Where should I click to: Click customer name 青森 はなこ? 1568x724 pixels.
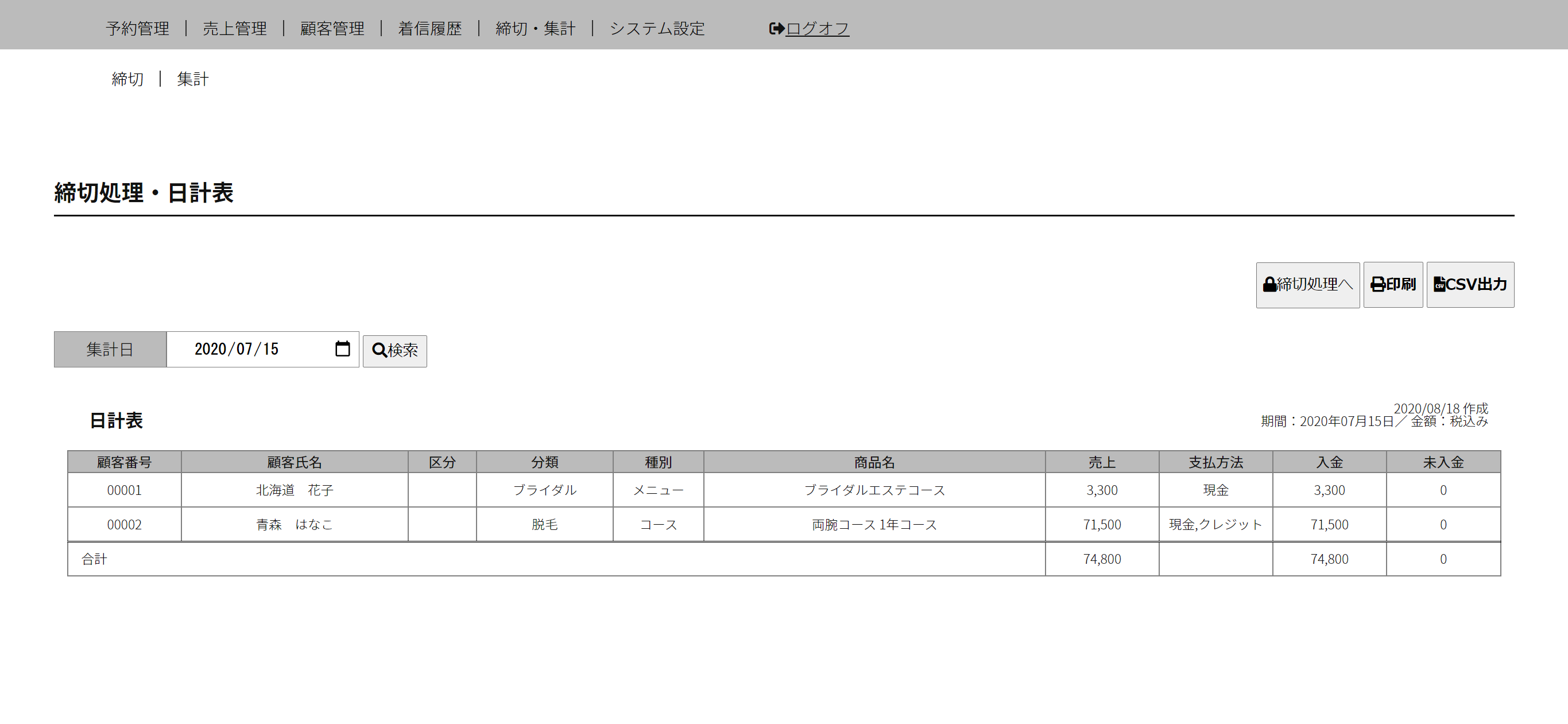pos(295,524)
